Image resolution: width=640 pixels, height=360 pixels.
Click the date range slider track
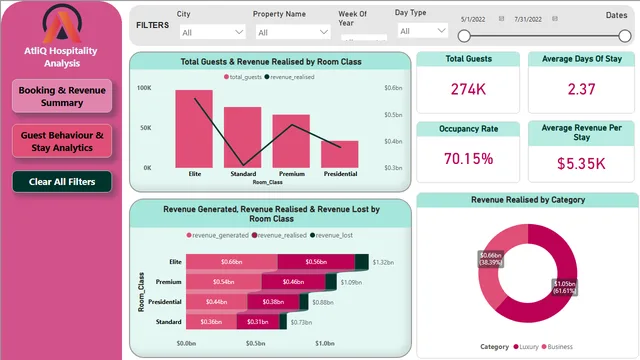[544, 36]
